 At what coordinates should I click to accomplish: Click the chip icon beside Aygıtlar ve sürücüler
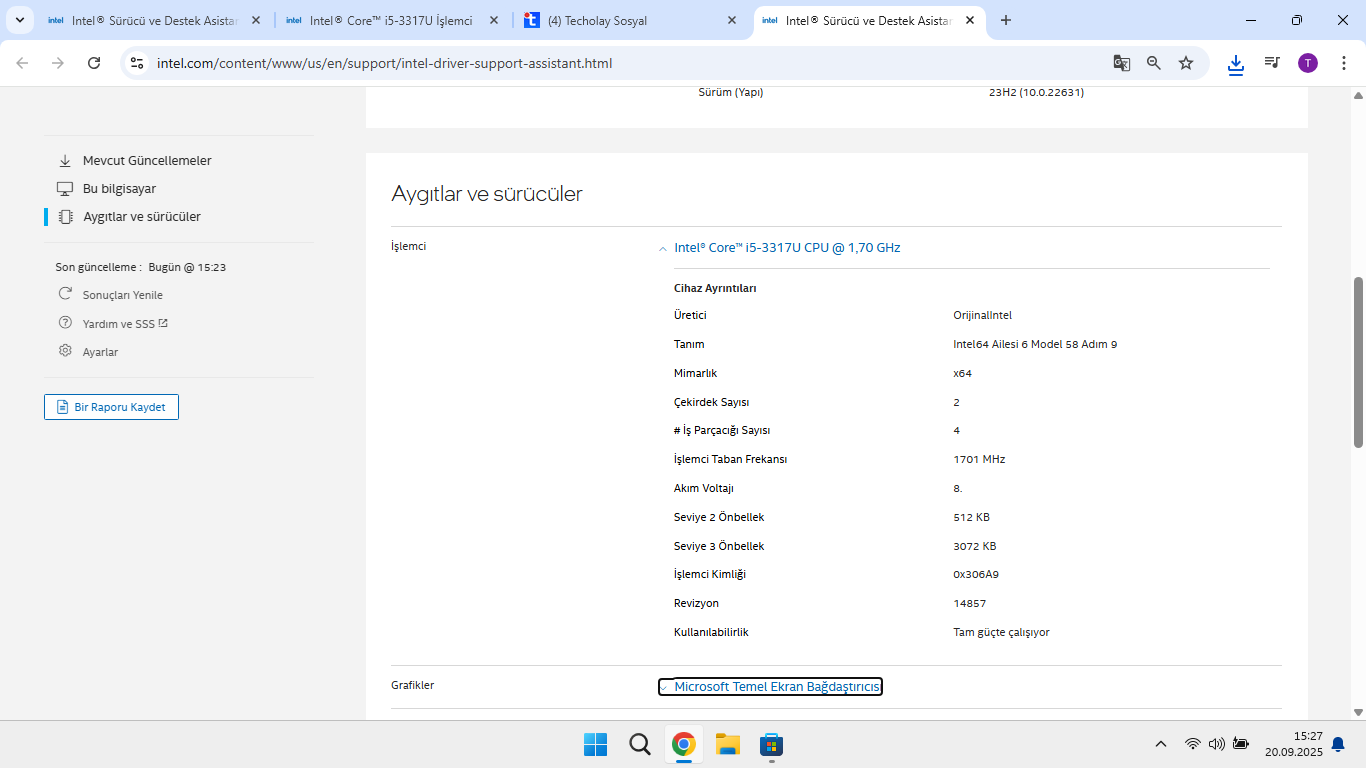(x=65, y=216)
